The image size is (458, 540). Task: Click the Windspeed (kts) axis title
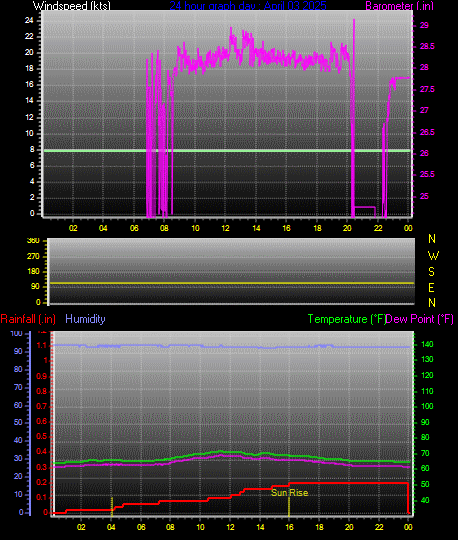click(x=72, y=6)
